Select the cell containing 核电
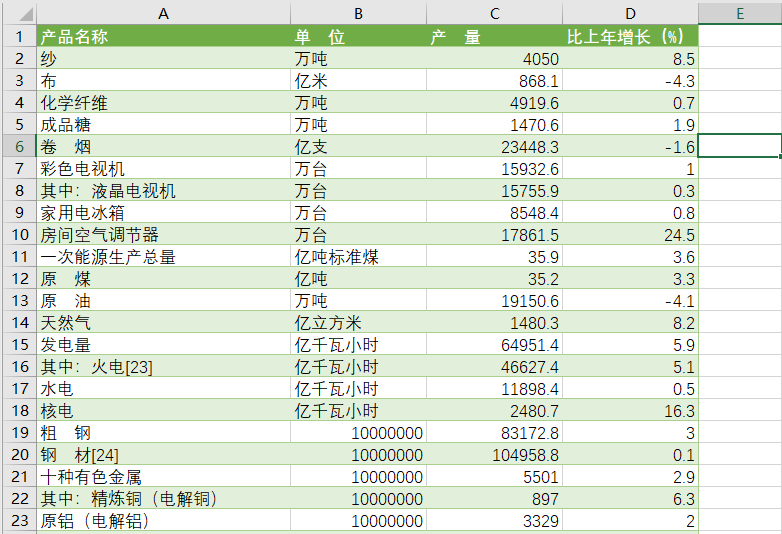Viewport: 782px width, 534px height. (164, 410)
